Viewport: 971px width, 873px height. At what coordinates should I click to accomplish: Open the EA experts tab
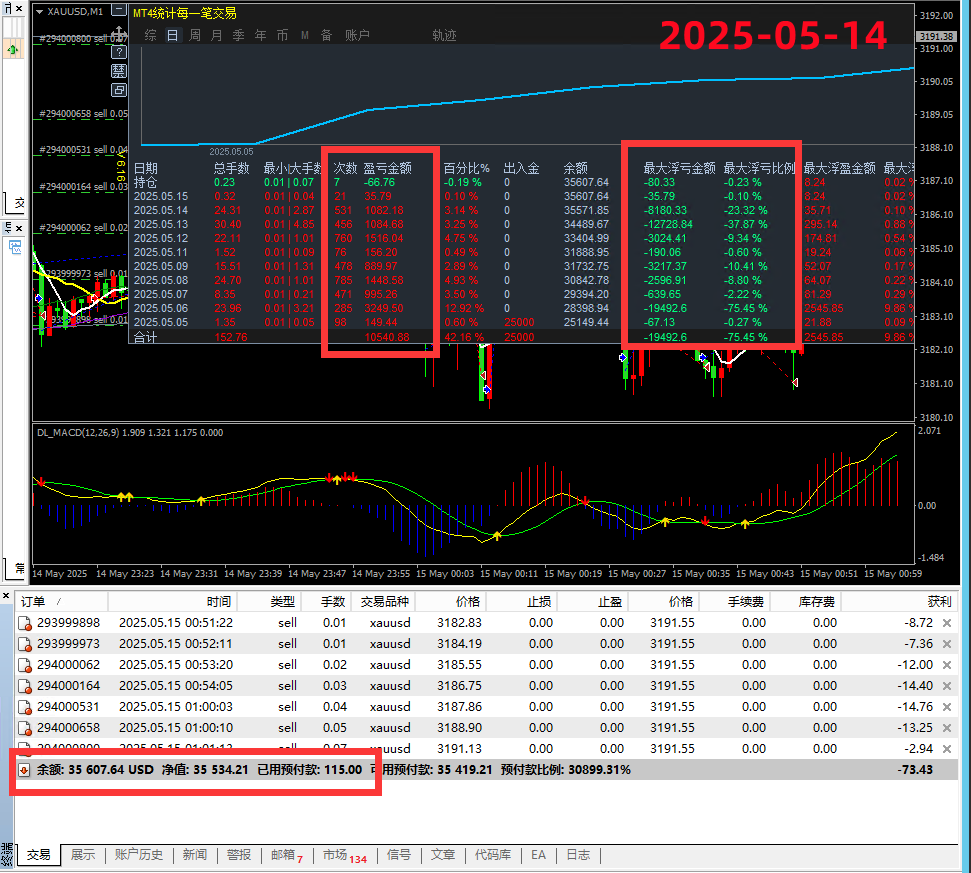coord(539,855)
